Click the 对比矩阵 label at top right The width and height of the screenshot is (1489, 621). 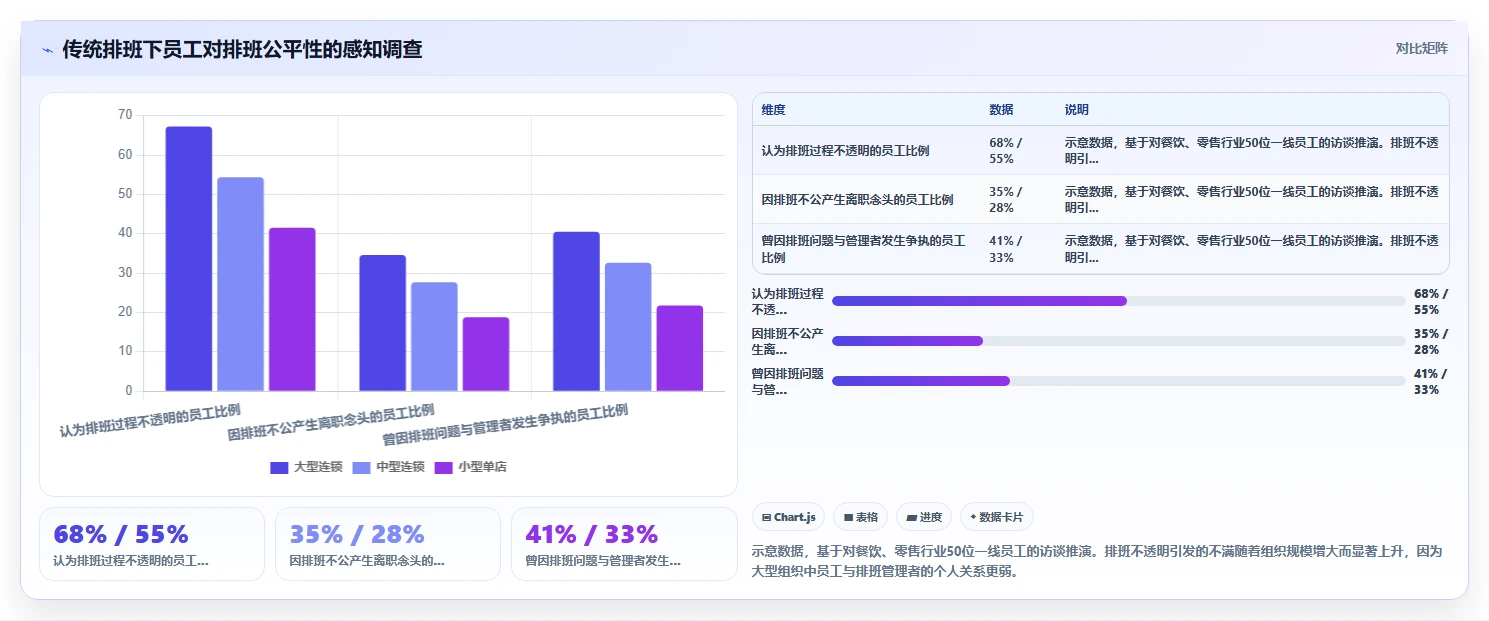point(1421,48)
